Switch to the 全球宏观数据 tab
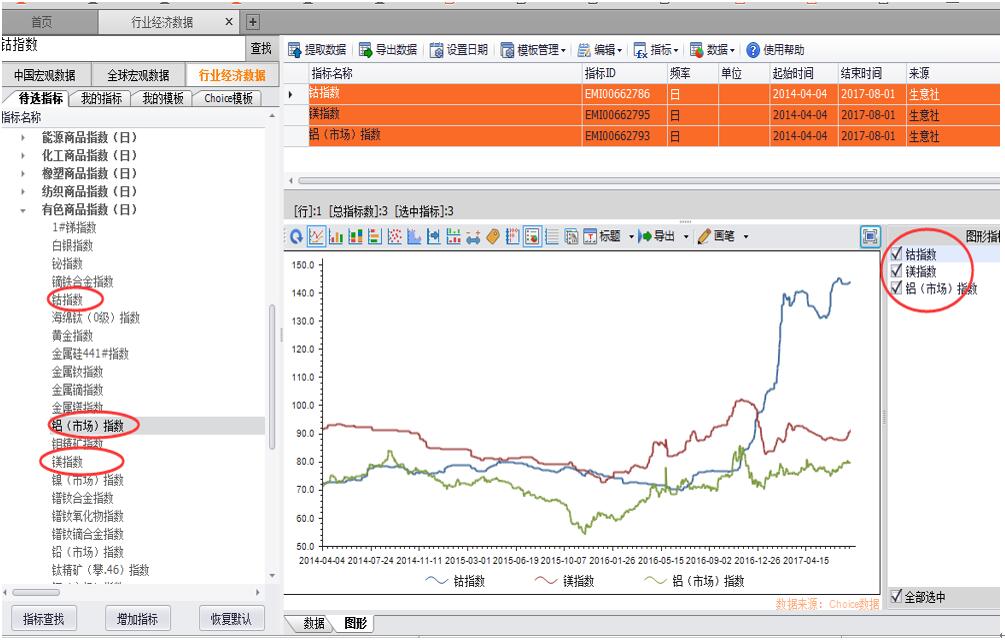 coord(138,75)
